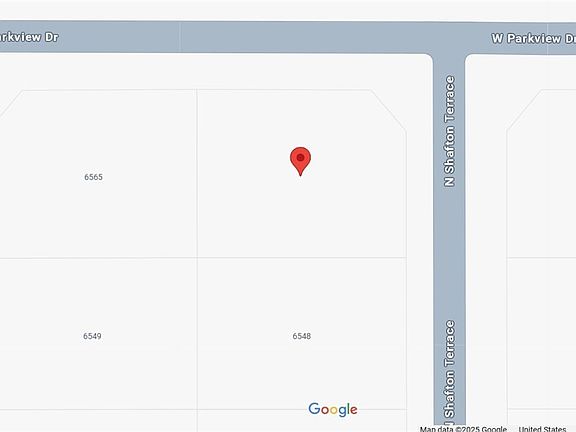This screenshot has width=576, height=432.
Task: Click the red location pin marker
Action: [300, 161]
